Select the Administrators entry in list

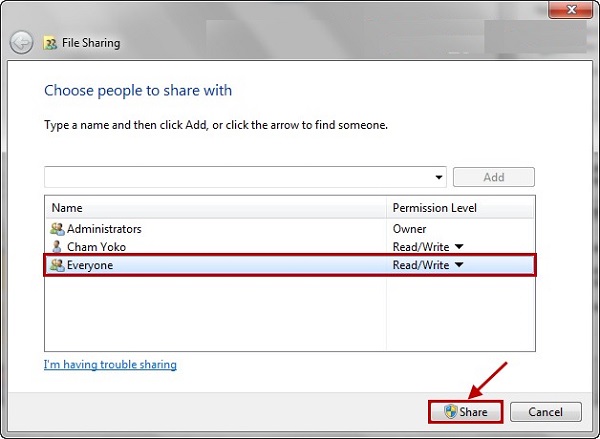104,229
